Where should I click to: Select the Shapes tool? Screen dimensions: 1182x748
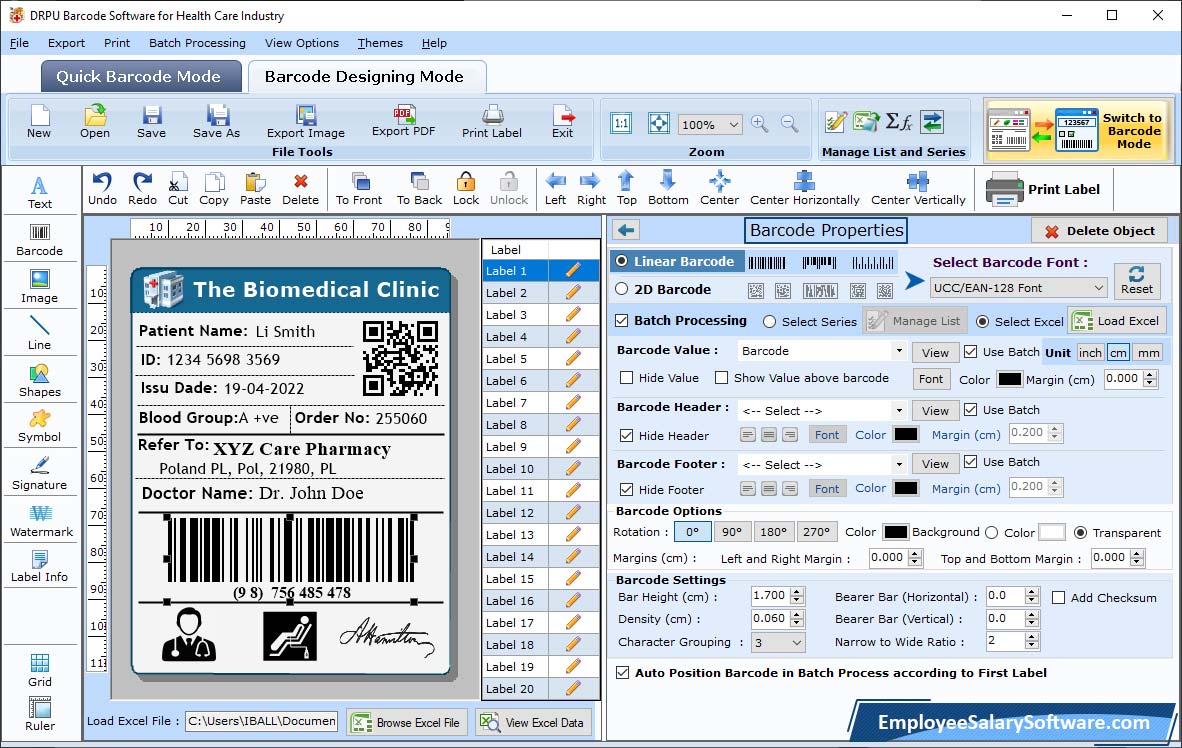[x=40, y=381]
